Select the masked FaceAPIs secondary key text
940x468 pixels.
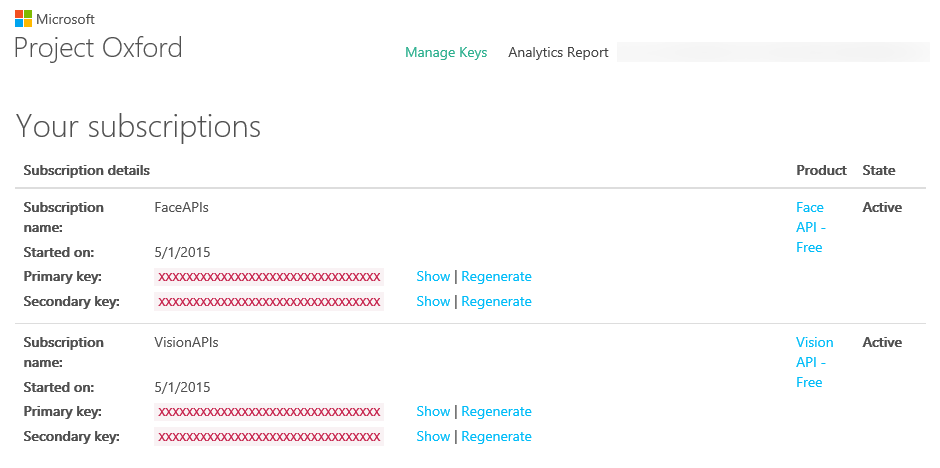269,301
